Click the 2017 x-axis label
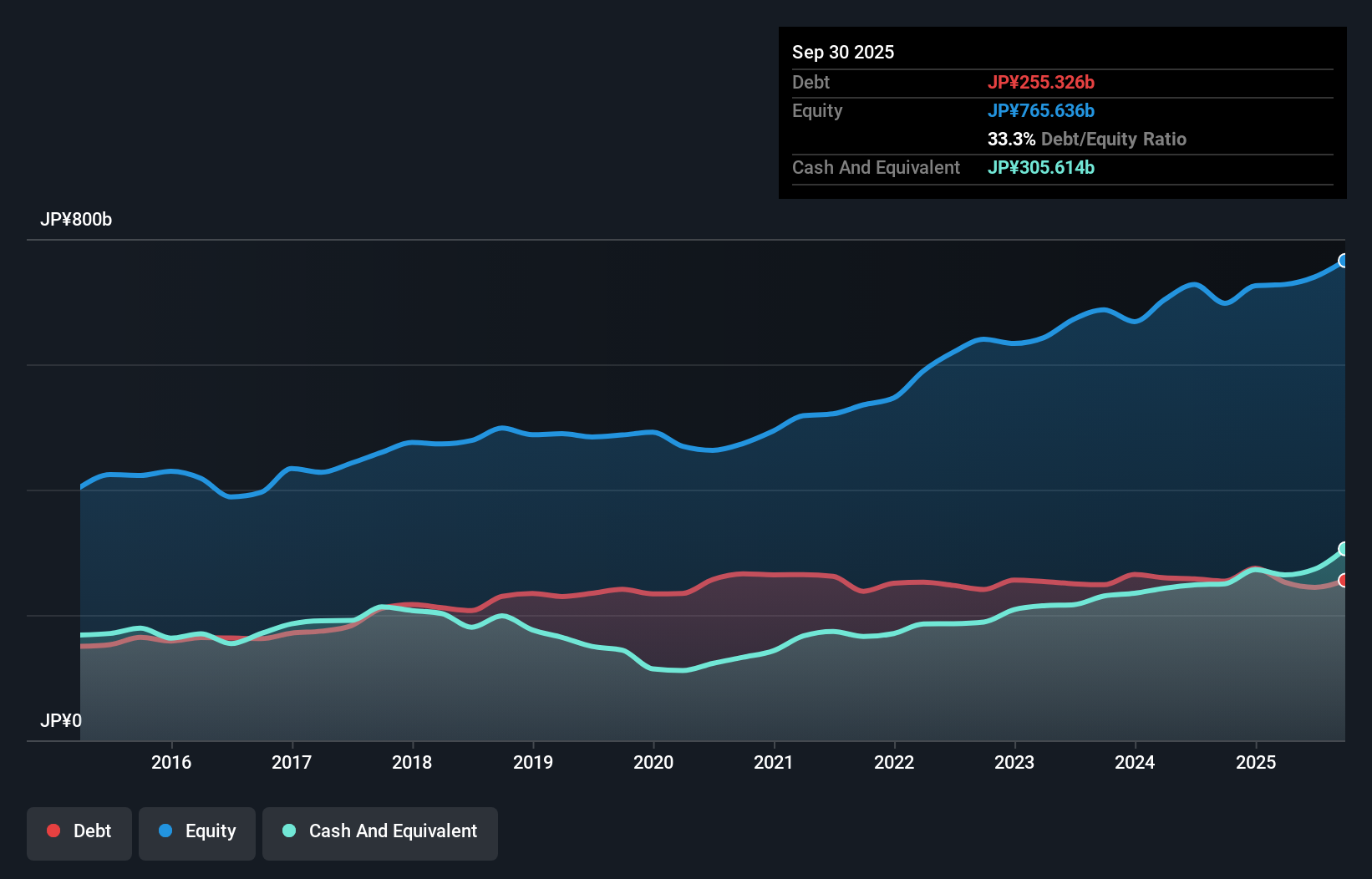The image size is (1372, 879). (x=292, y=762)
